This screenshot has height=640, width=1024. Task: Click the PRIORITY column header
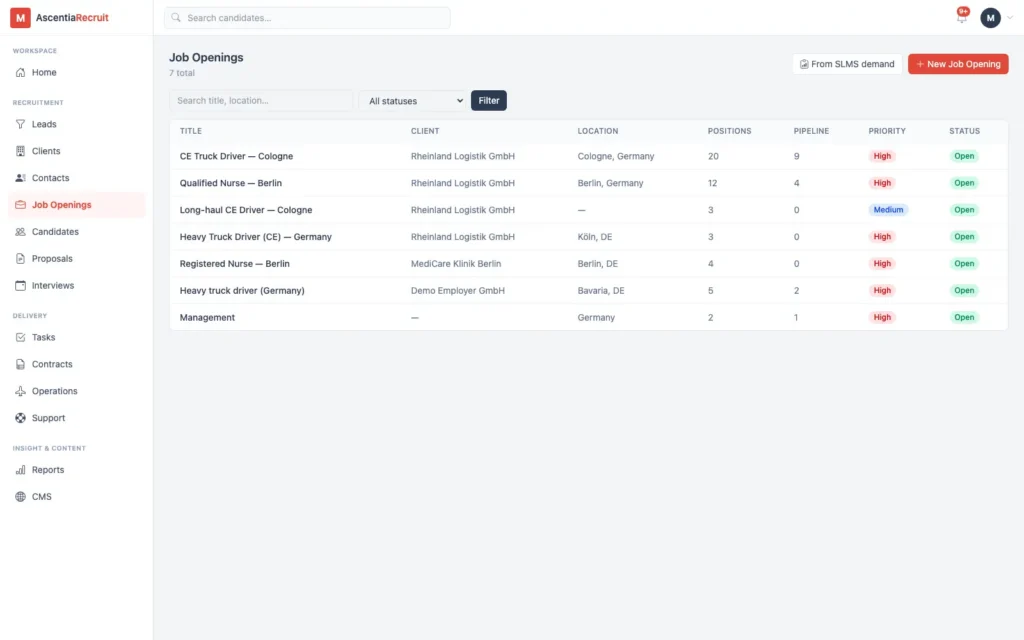pos(887,131)
